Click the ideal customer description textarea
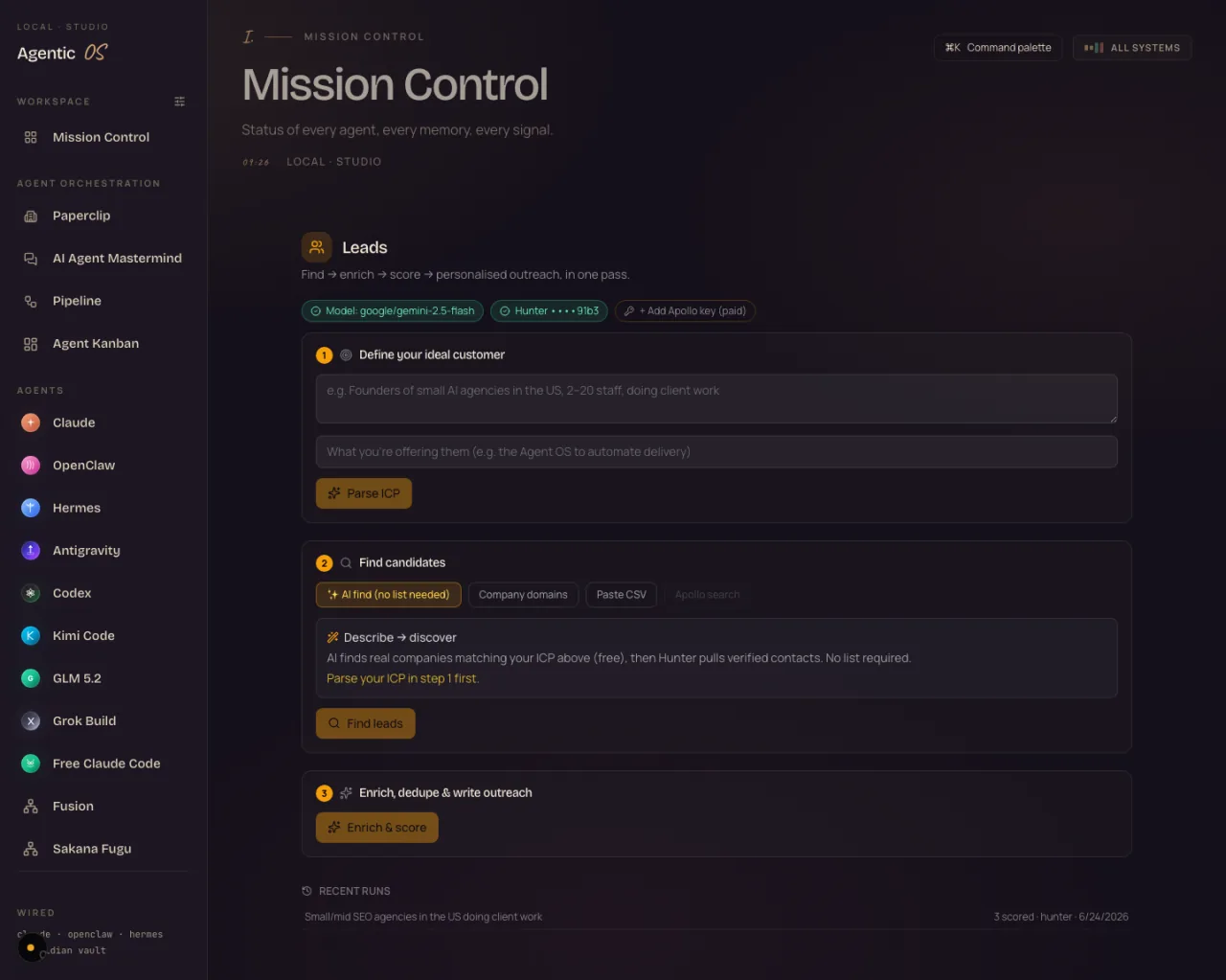 pos(716,399)
